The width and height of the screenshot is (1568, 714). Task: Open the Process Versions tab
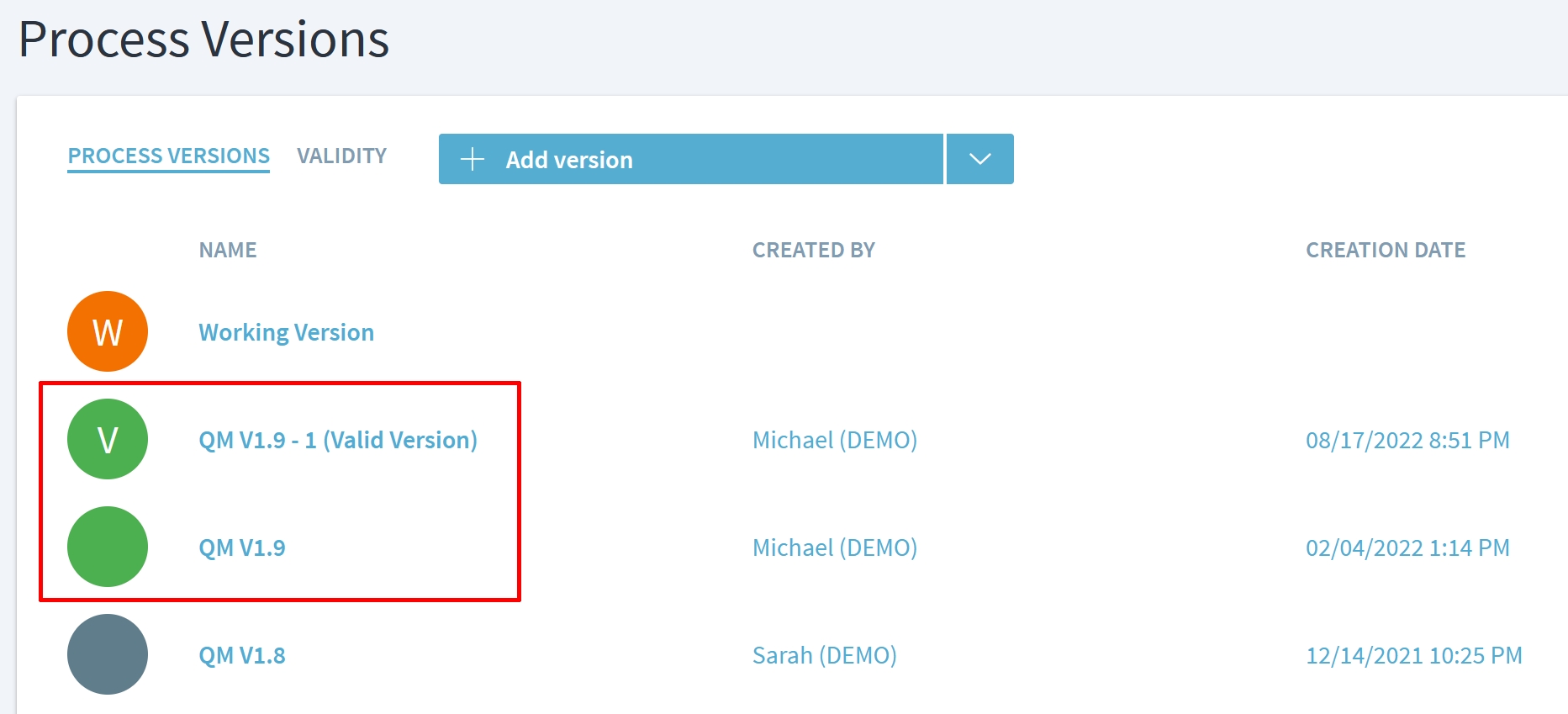click(x=168, y=156)
